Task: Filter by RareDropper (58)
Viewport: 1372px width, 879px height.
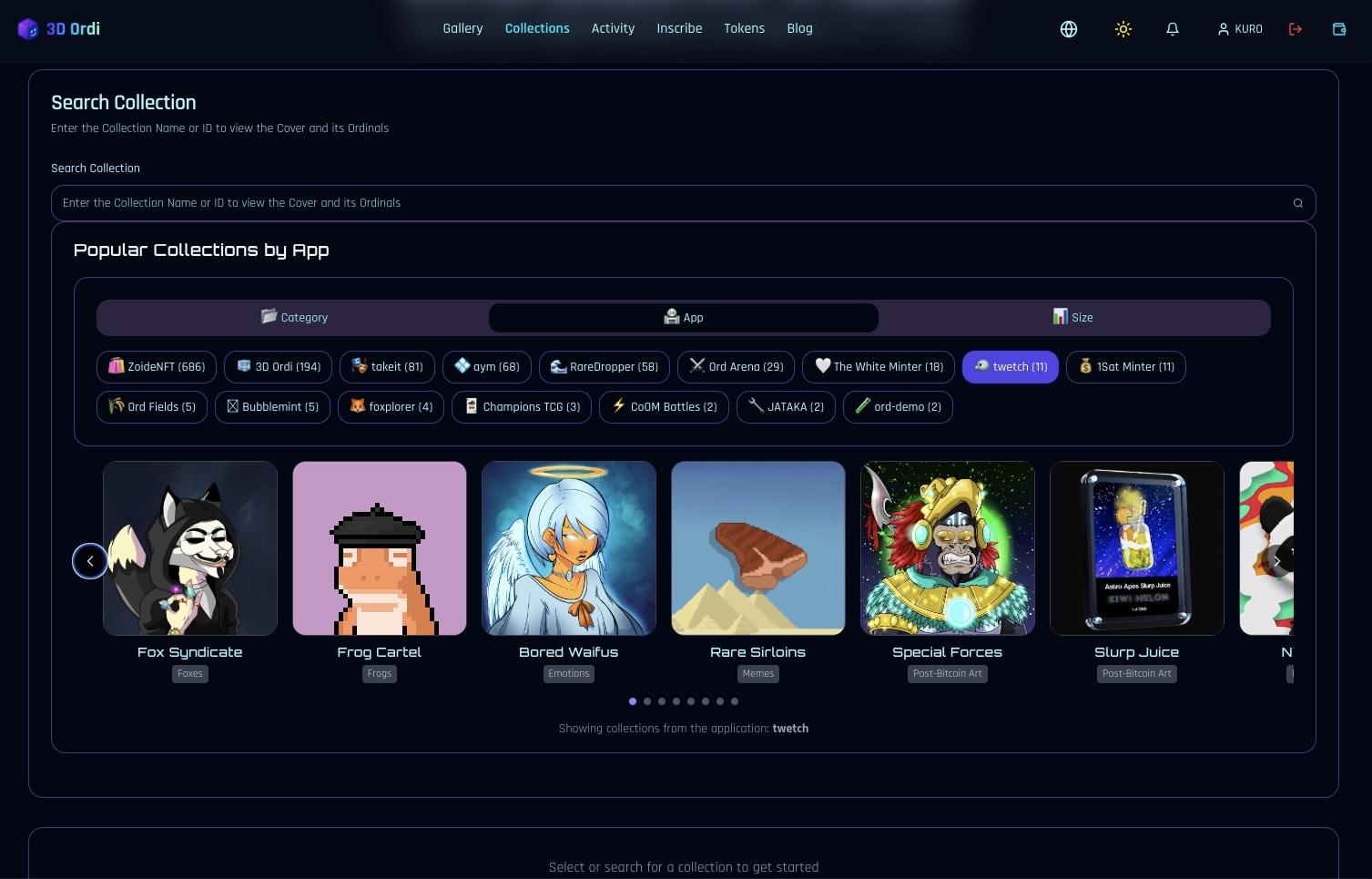Action: click(605, 367)
